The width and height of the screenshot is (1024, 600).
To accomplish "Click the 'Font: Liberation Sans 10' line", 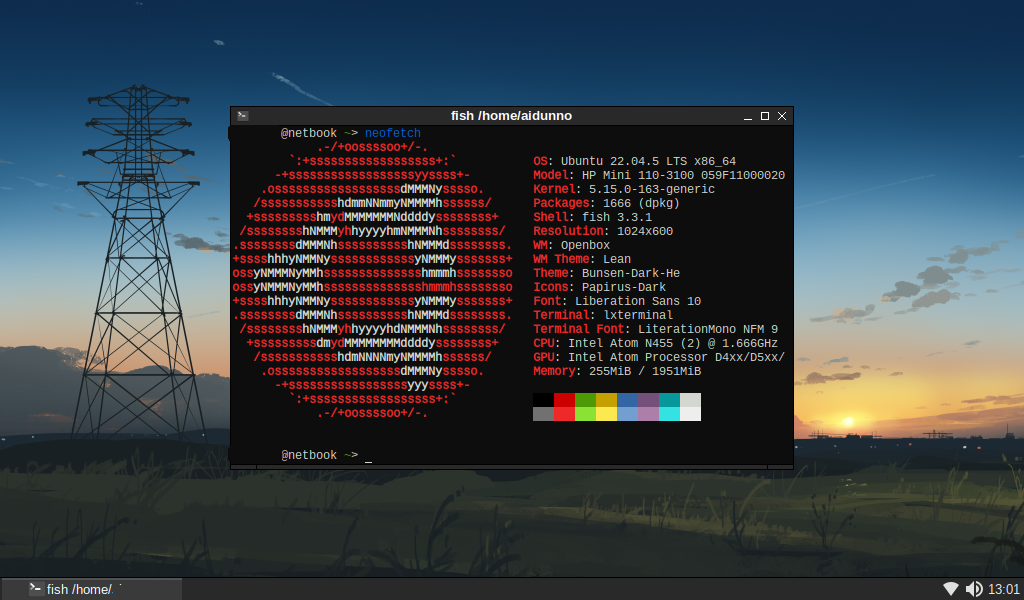I will pos(617,301).
